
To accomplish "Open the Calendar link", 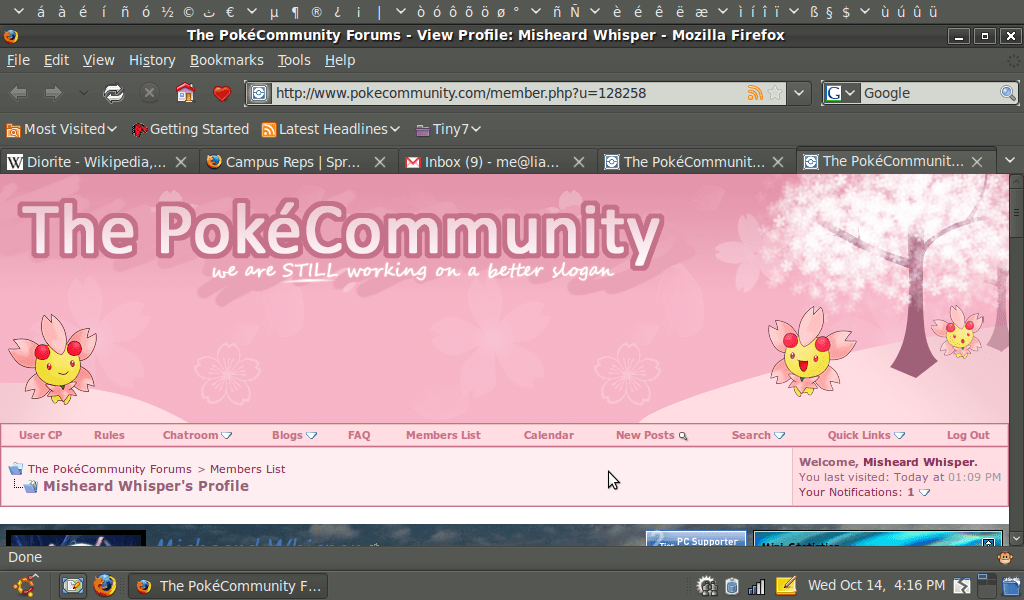I will [549, 435].
